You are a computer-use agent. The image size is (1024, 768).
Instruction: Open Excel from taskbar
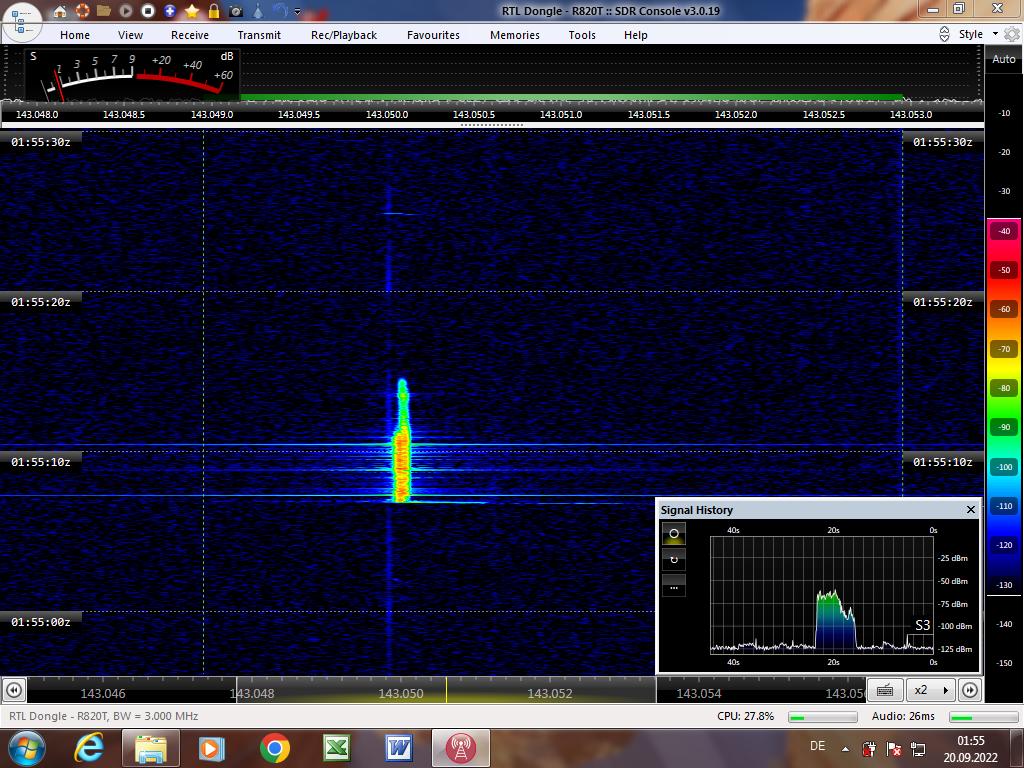pos(336,748)
